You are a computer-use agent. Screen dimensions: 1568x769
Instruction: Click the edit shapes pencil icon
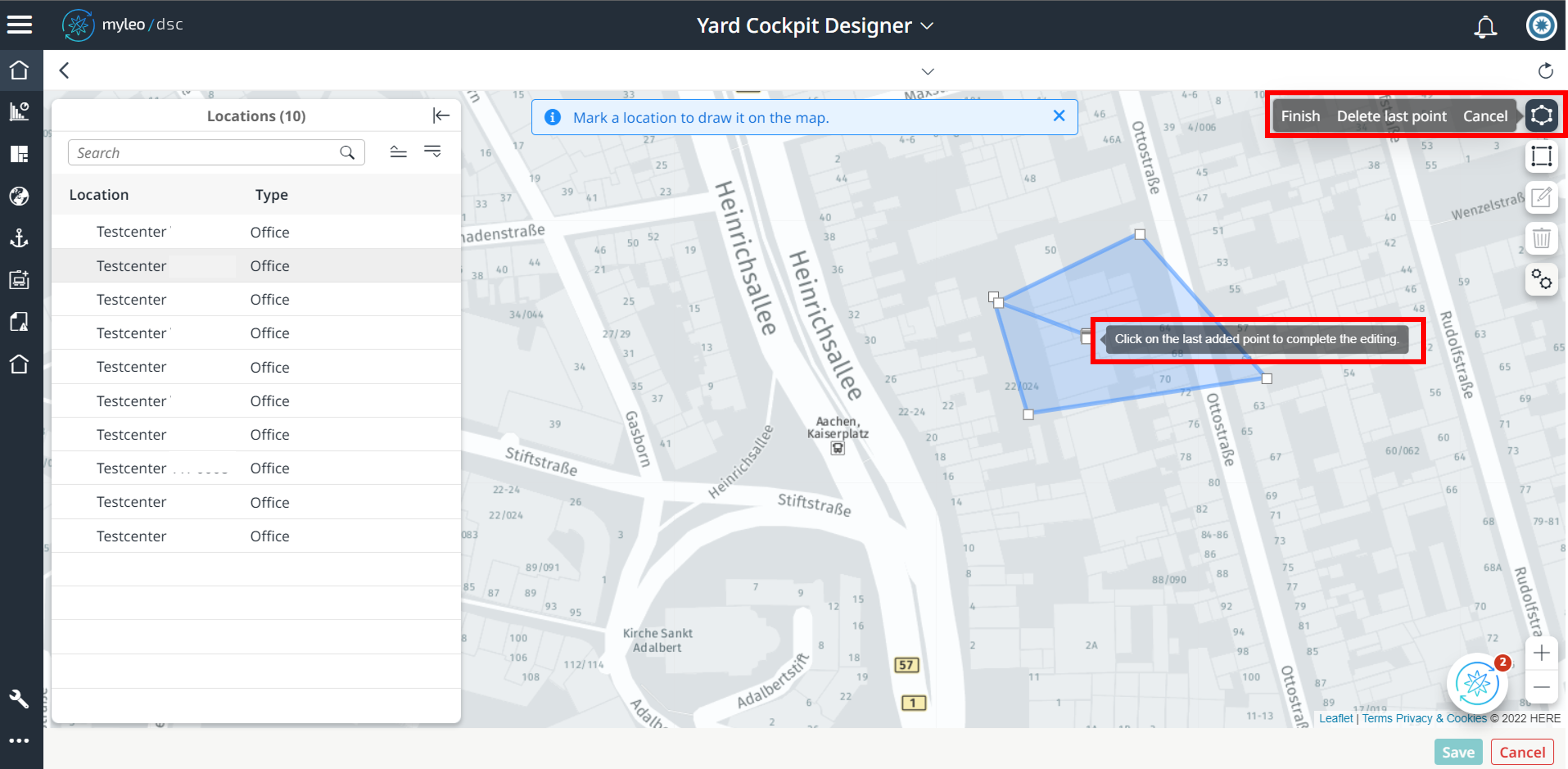[1541, 197]
